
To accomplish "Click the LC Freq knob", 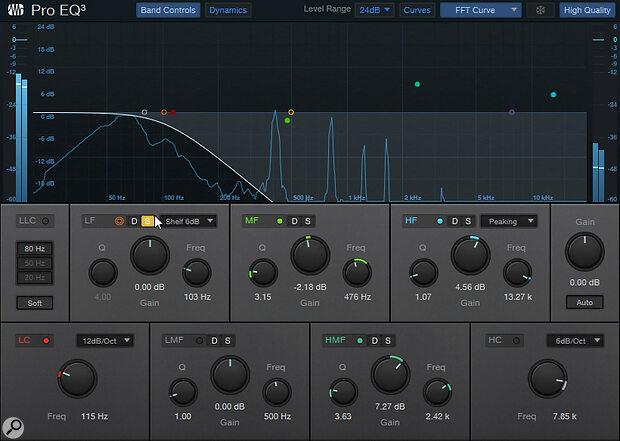I will 77,378.
